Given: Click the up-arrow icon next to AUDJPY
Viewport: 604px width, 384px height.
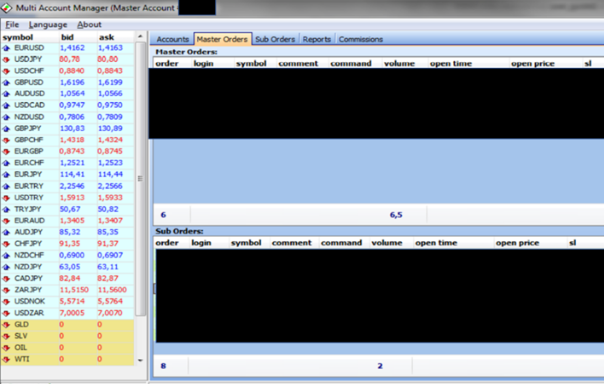Looking at the screenshot, I should 6,232.
